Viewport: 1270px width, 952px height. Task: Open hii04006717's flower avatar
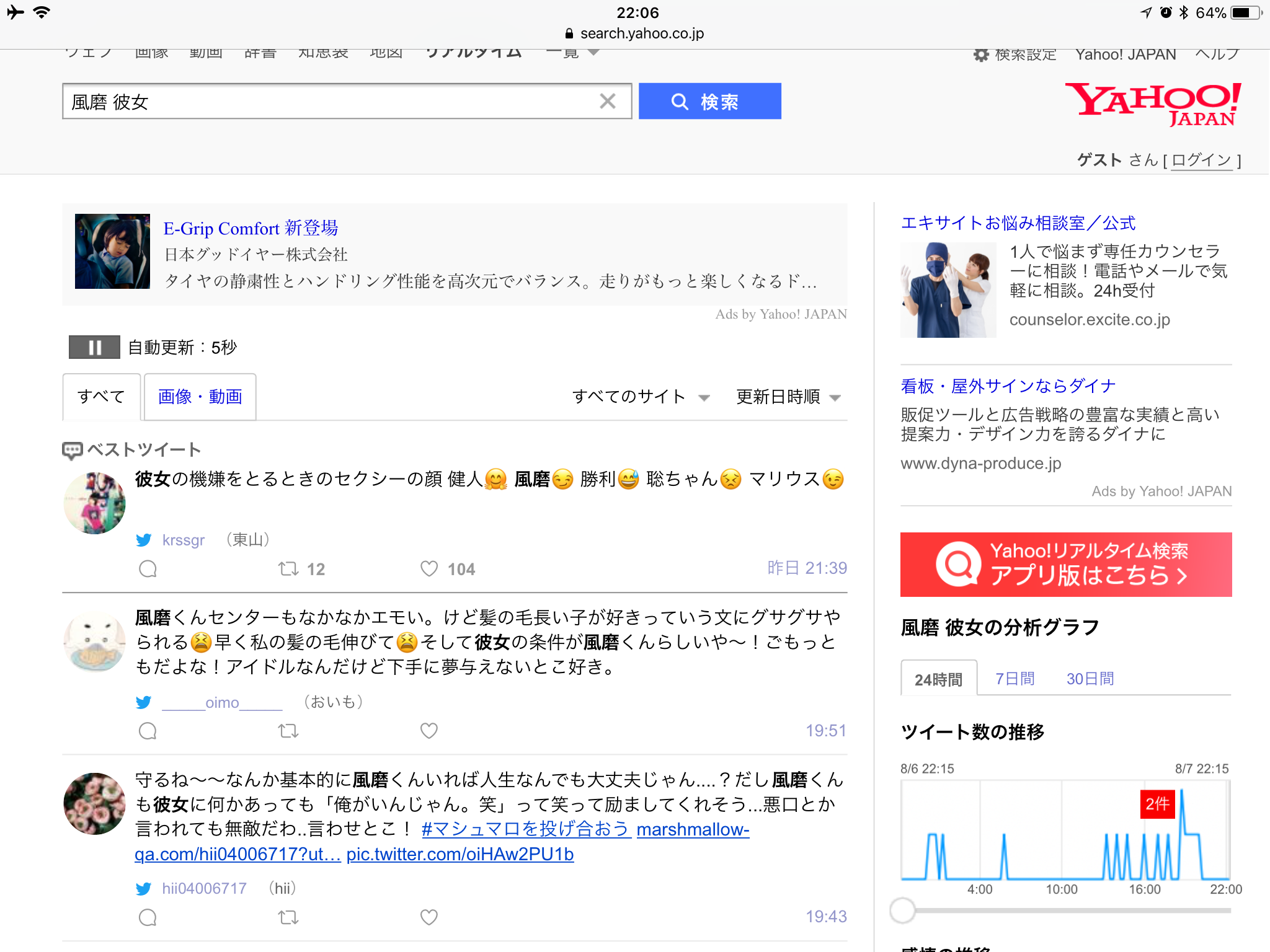click(x=94, y=804)
